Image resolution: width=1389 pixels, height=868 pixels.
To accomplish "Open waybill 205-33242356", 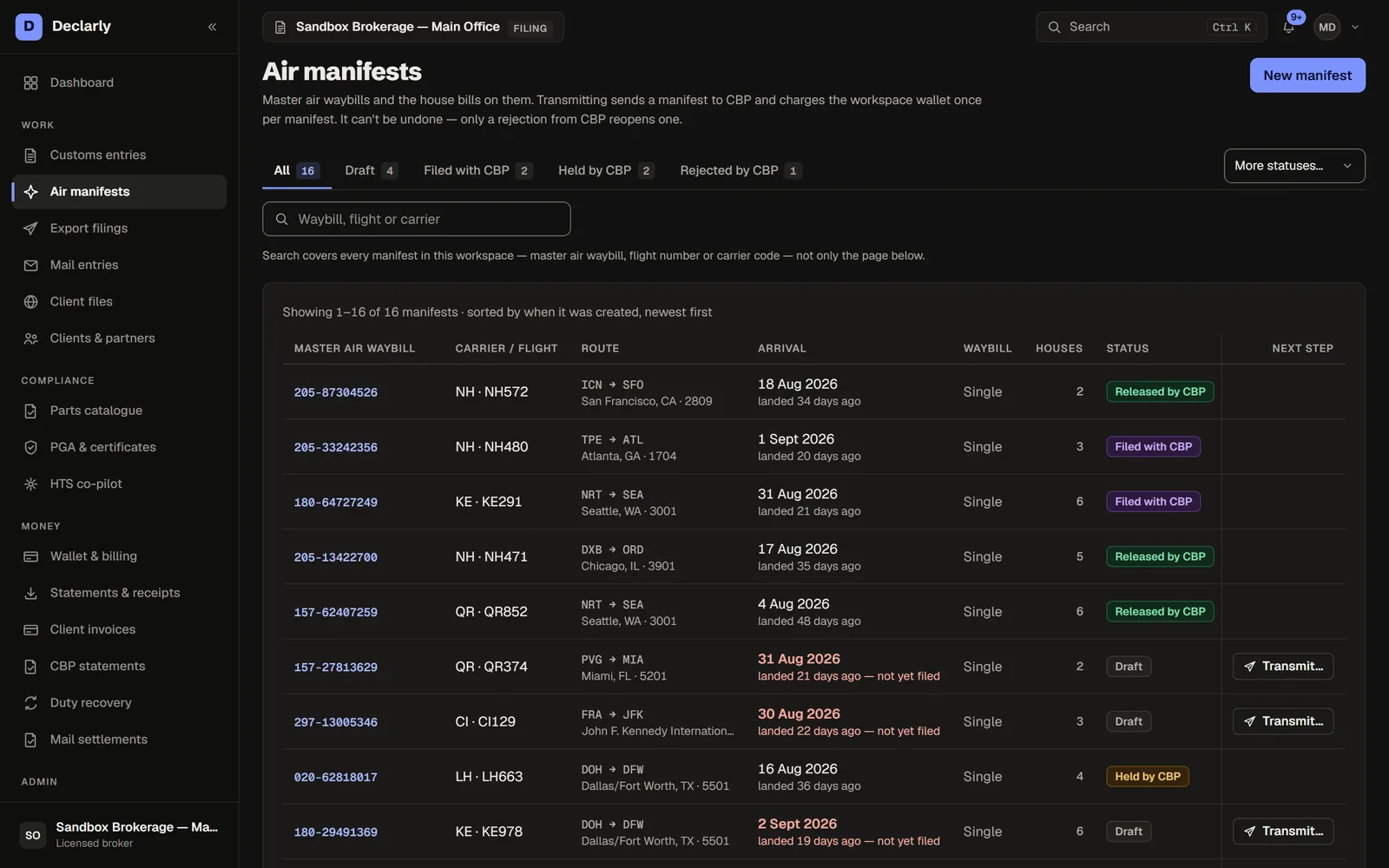I will [336, 448].
